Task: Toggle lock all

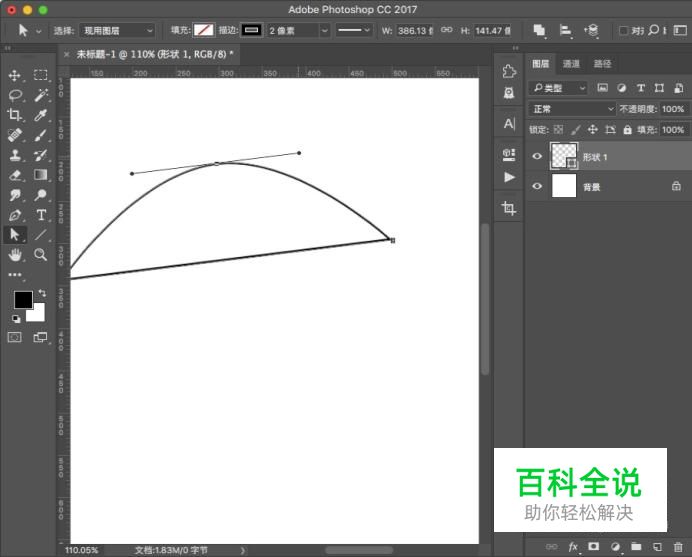Action: [627, 130]
